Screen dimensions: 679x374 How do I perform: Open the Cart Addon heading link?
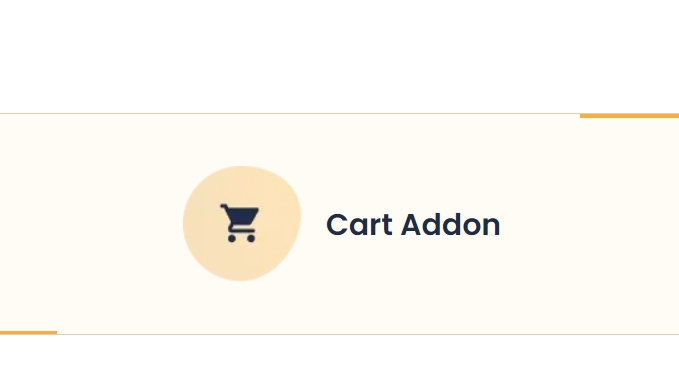coord(413,225)
